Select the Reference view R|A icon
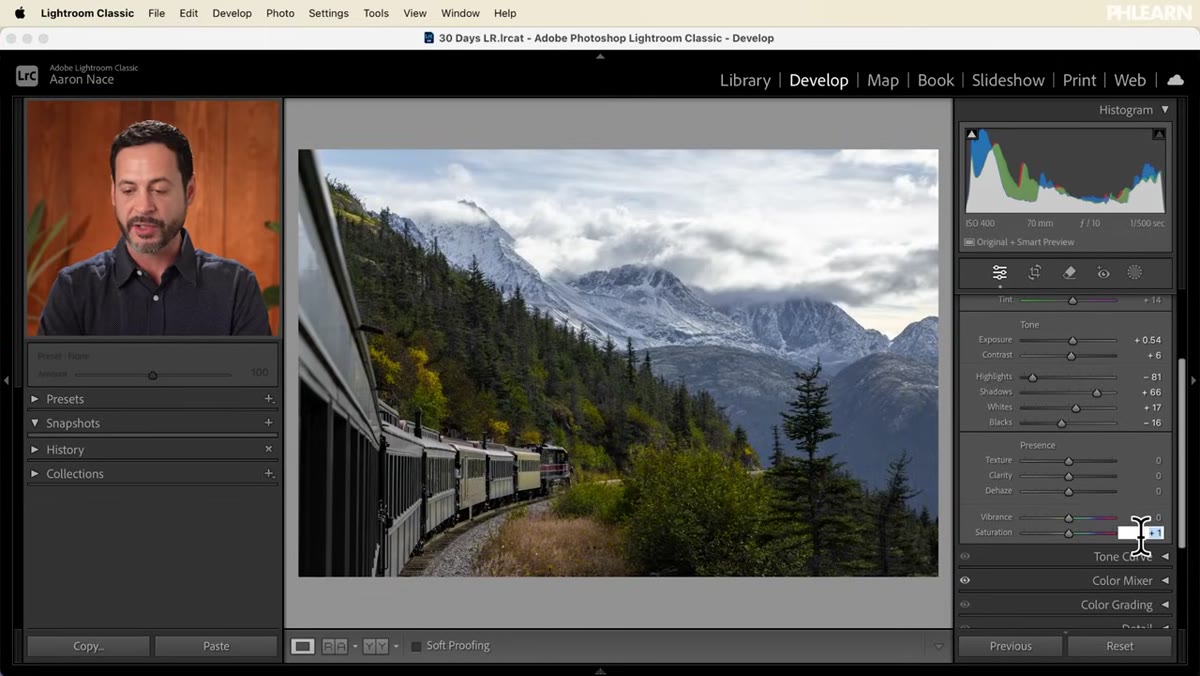The width and height of the screenshot is (1200, 676). pyautogui.click(x=335, y=646)
